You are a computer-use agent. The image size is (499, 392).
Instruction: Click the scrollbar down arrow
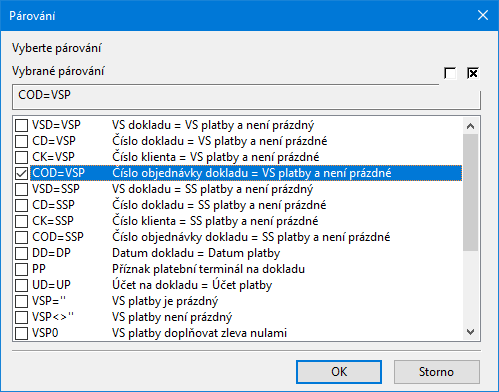[x=470, y=332]
